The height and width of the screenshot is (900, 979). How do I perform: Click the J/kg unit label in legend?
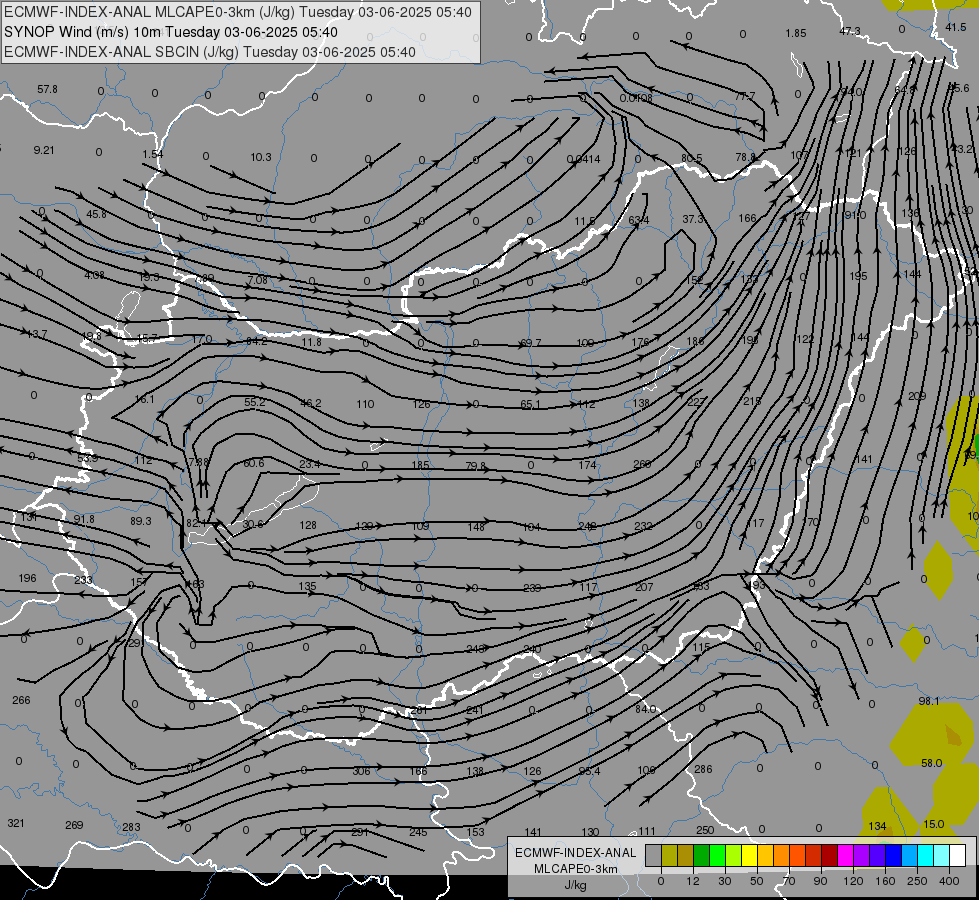click(x=576, y=885)
